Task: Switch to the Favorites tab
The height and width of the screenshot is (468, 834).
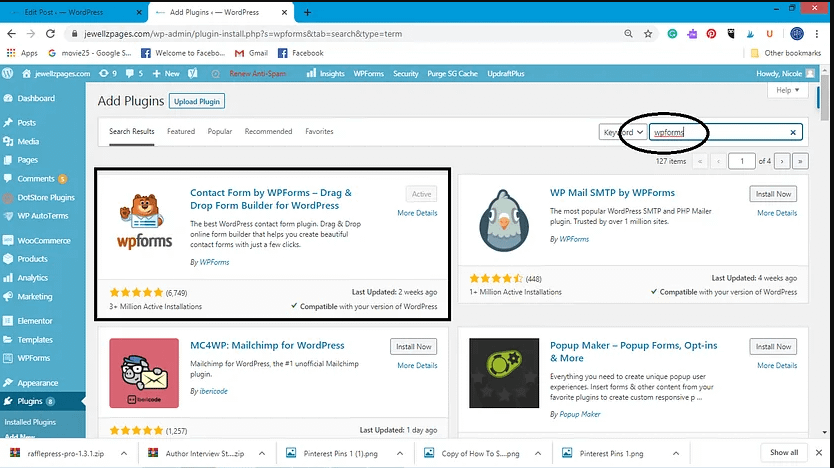Action: click(319, 131)
